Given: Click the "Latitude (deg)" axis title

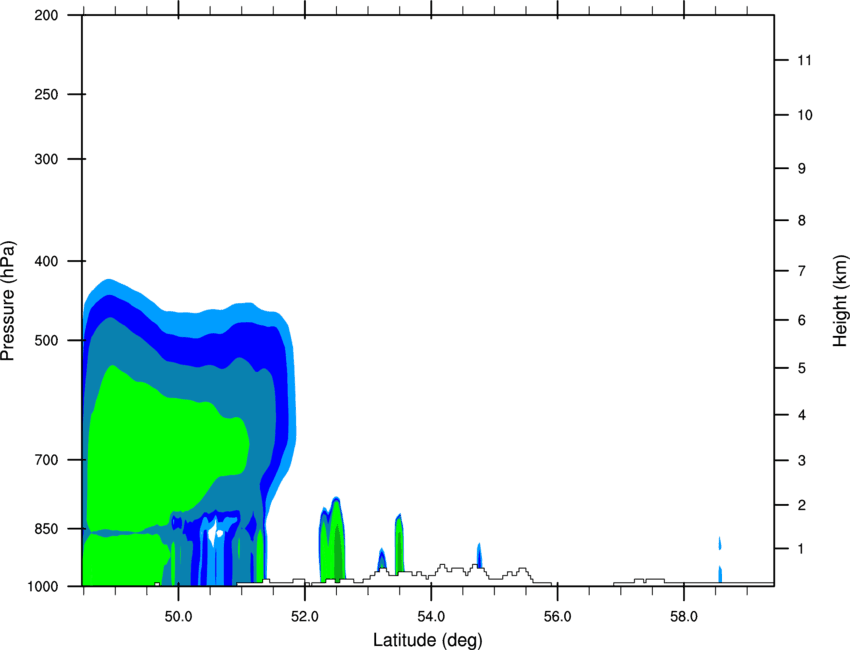Looking at the screenshot, I should (427, 640).
